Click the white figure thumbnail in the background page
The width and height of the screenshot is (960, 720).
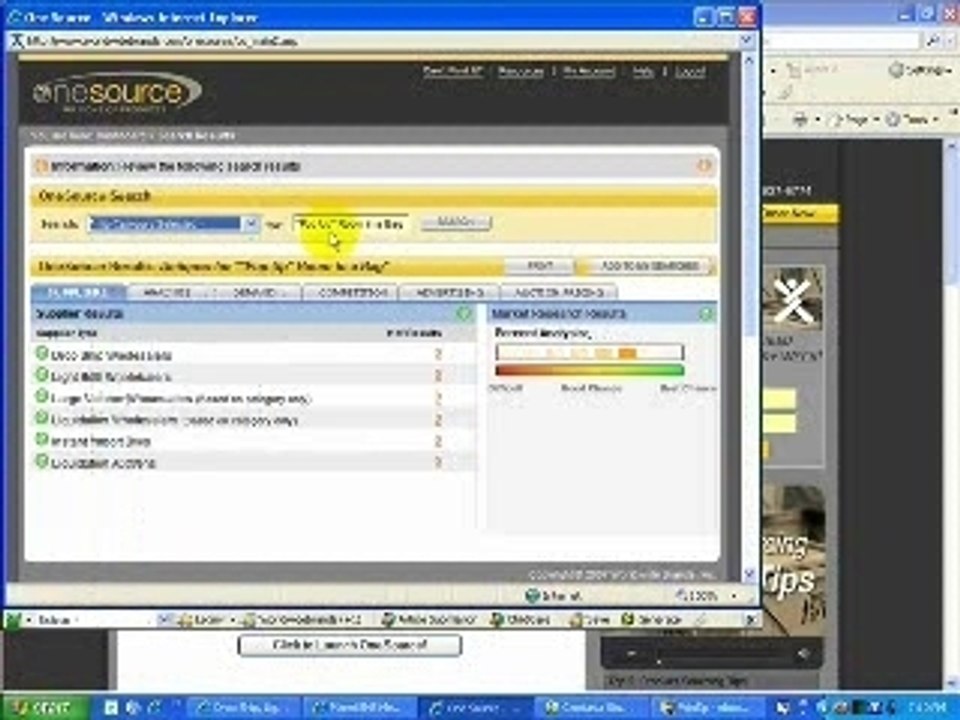[792, 300]
